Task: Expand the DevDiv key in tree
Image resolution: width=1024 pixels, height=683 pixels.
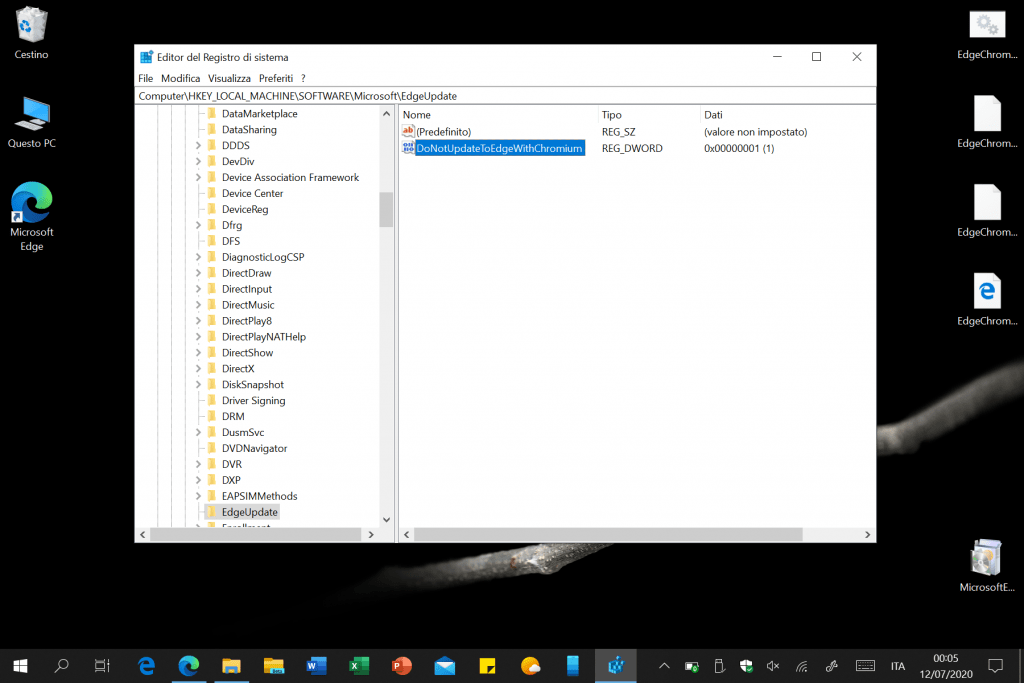Action: coord(198,161)
